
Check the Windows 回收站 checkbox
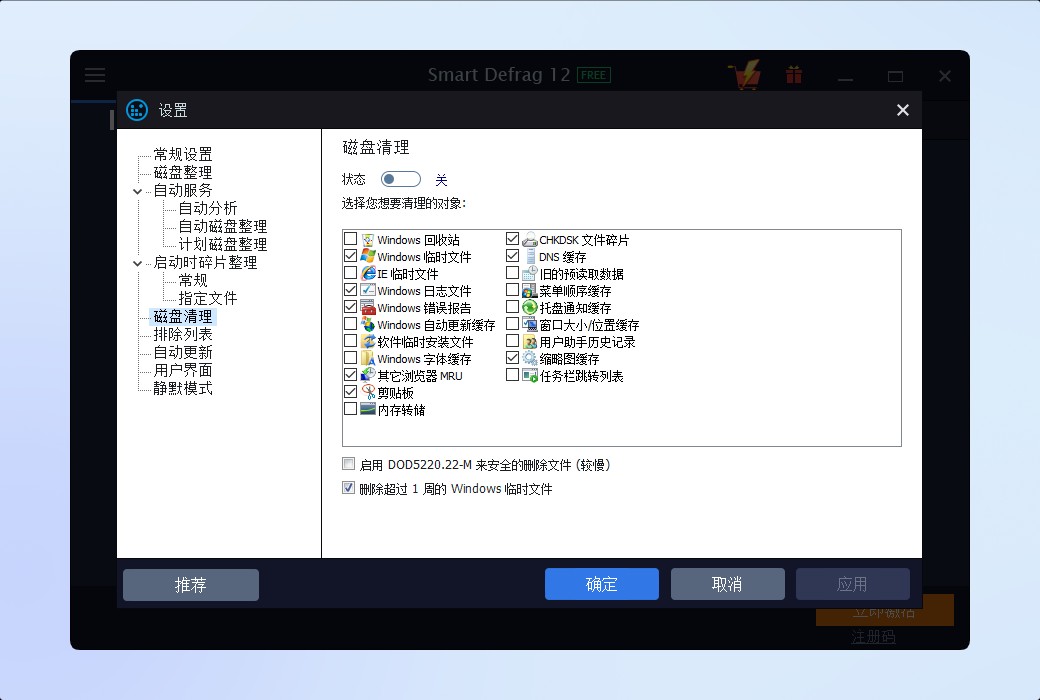pyautogui.click(x=351, y=239)
